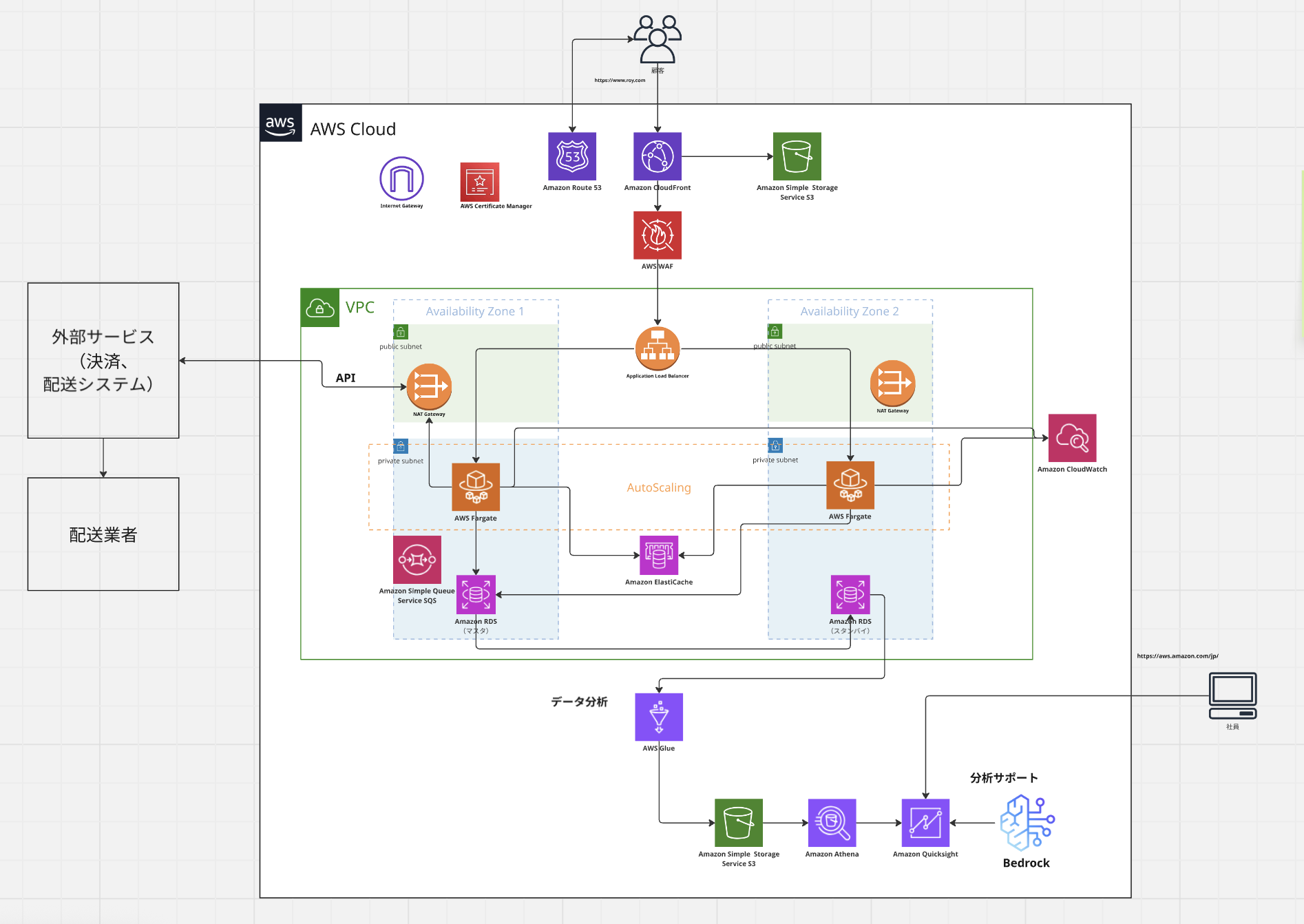Click the AWS Certificate Manager icon
Screen dimensions: 1304x924
(x=480, y=182)
